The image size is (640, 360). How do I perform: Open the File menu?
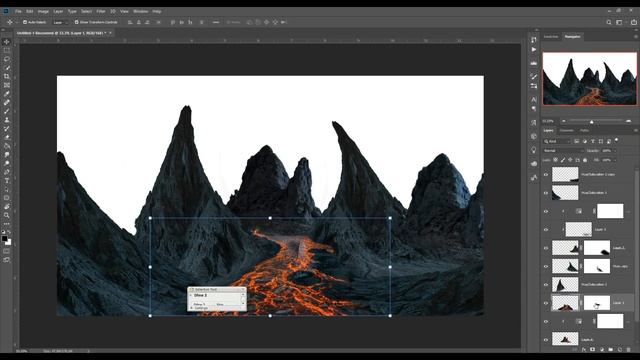18,11
